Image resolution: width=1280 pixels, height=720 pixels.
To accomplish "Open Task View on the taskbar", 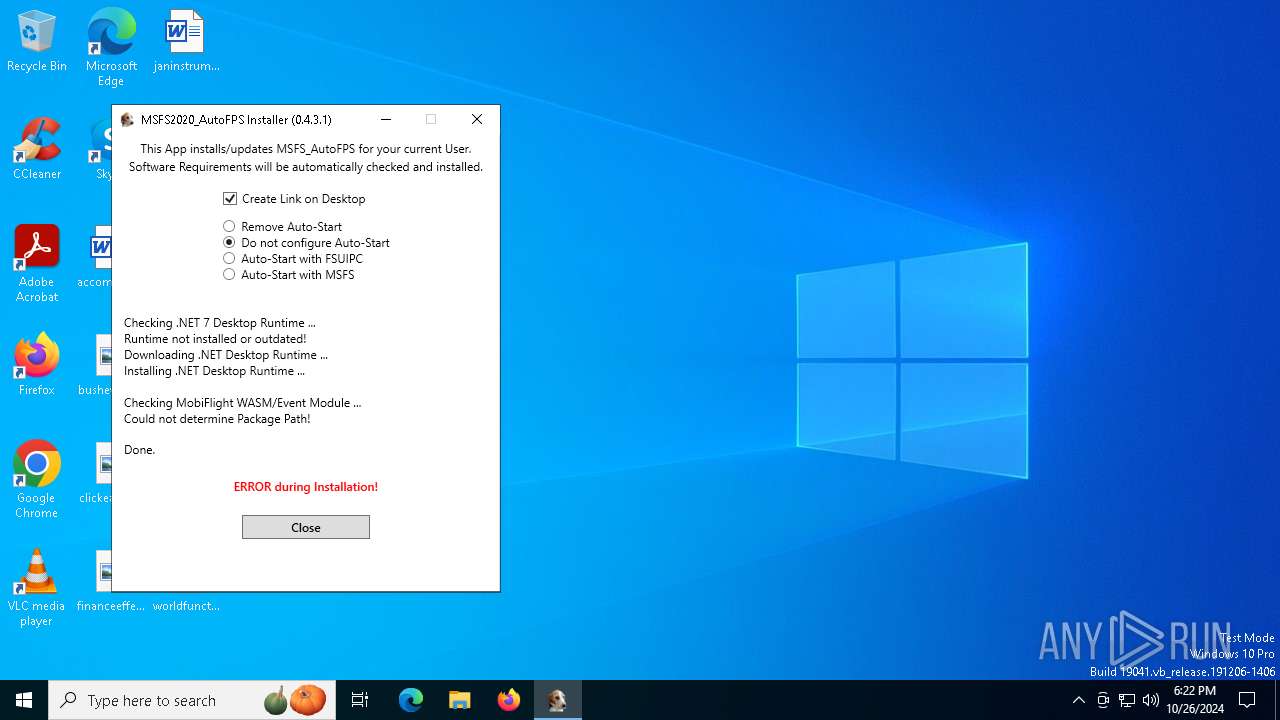I will [x=361, y=700].
